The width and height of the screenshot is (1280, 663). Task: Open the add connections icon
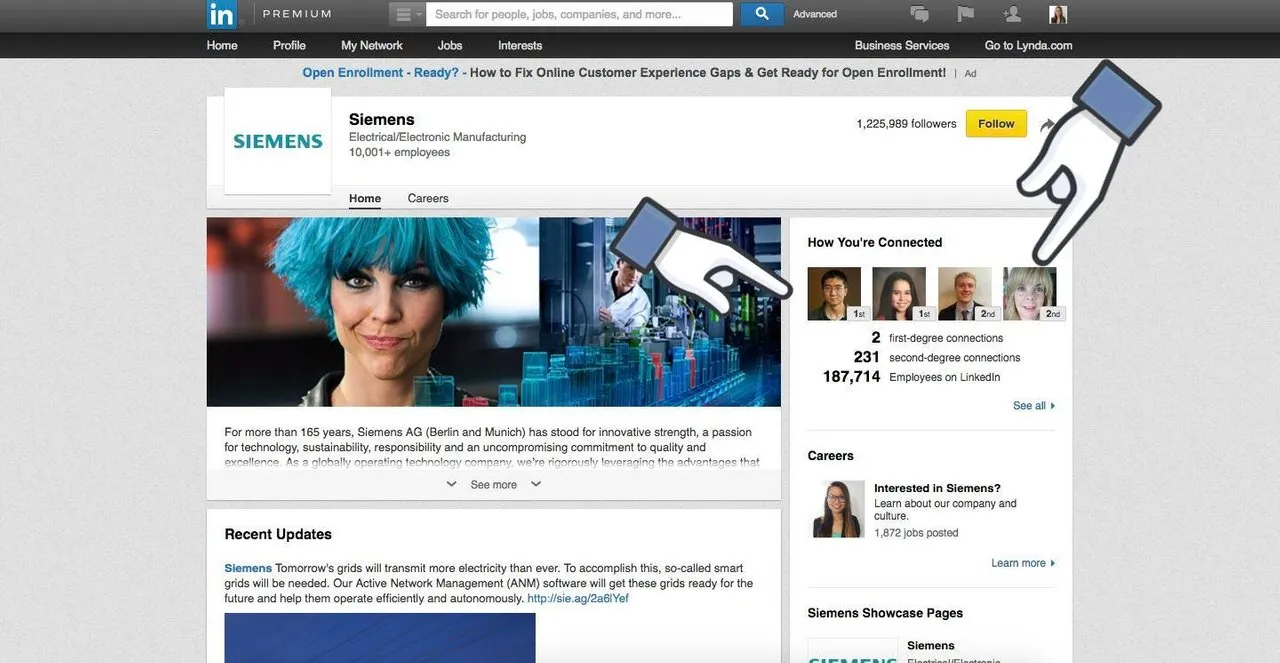pyautogui.click(x=1012, y=14)
